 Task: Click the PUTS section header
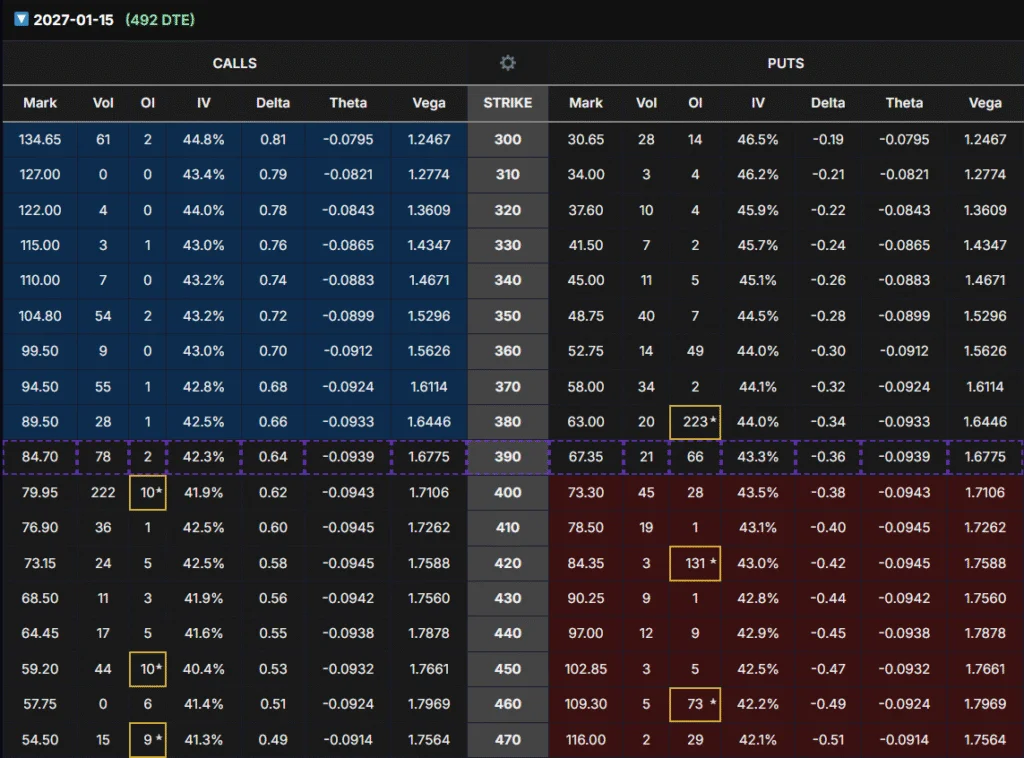pyautogui.click(x=786, y=63)
